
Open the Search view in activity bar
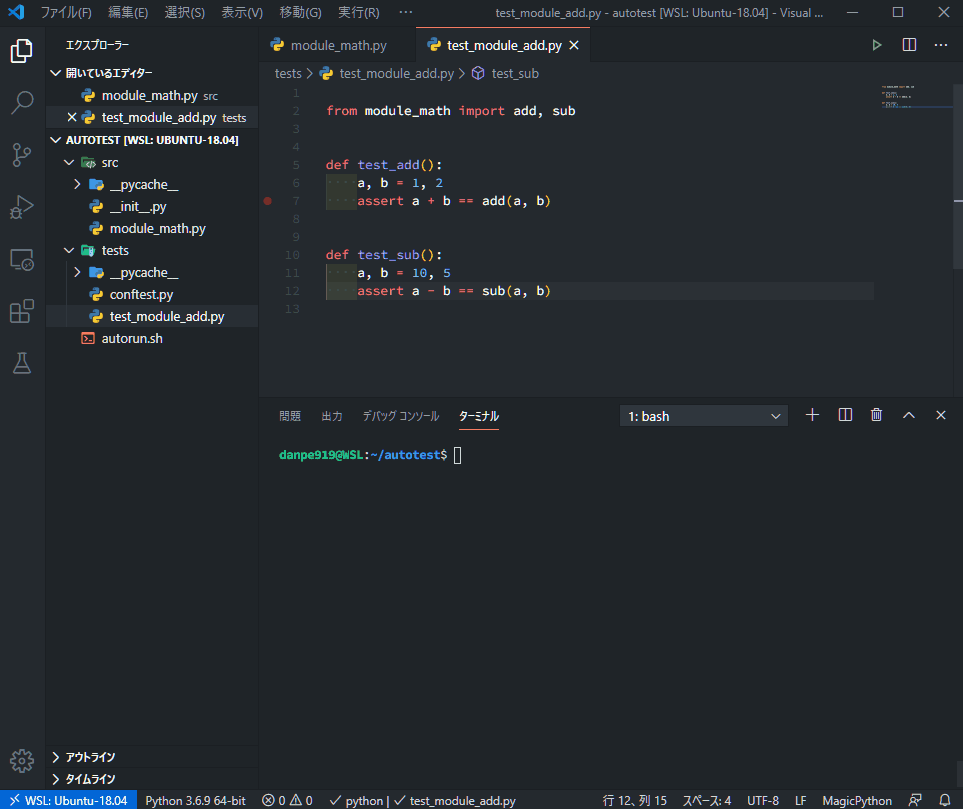(x=21, y=103)
